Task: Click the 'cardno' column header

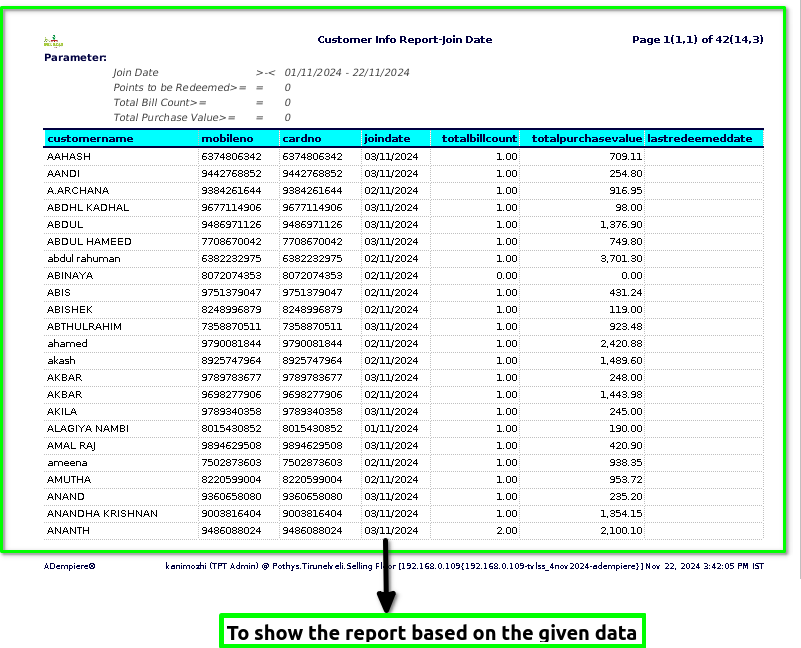Action: click(x=302, y=138)
